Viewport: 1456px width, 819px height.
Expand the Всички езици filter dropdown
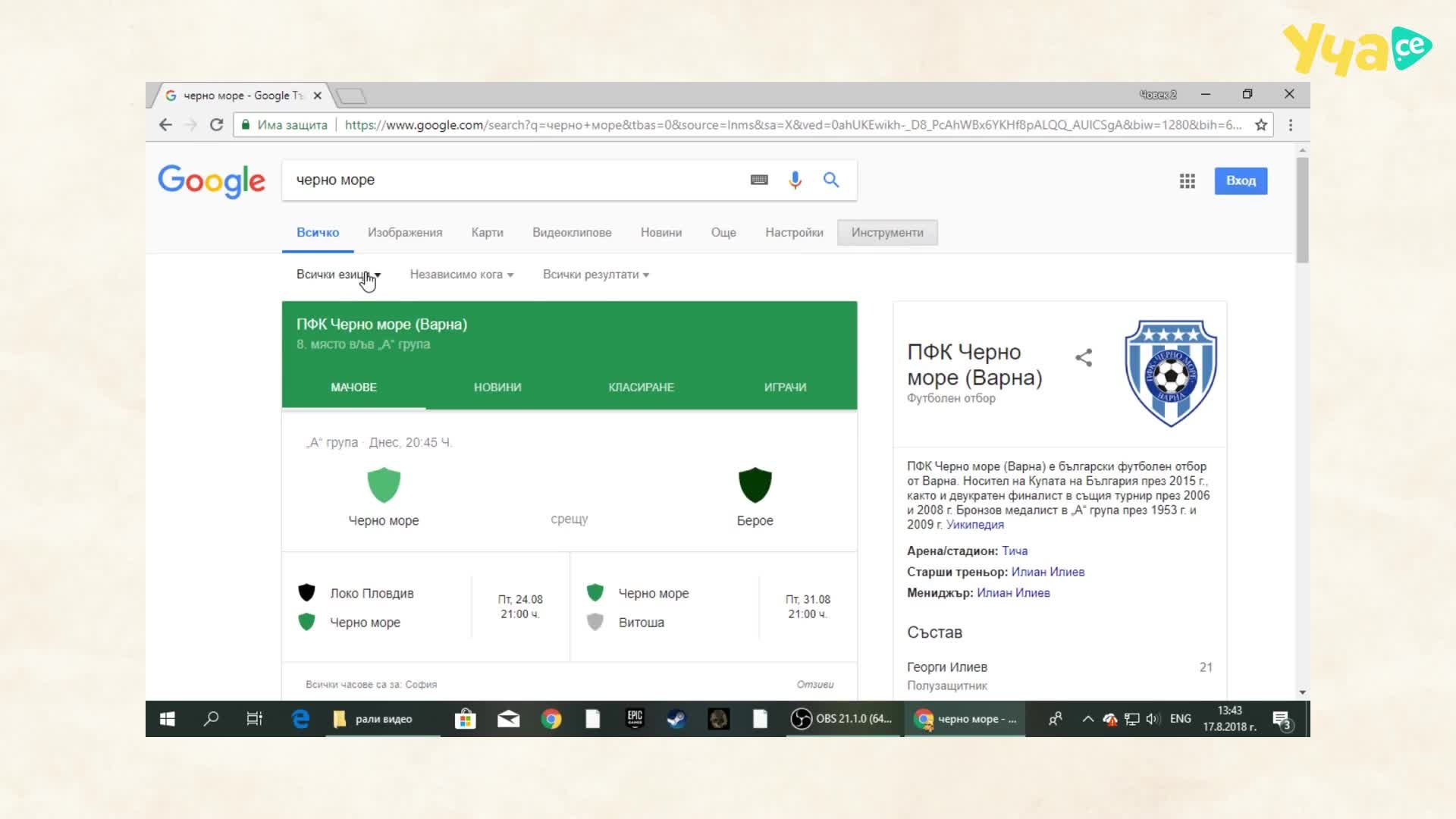(x=338, y=275)
